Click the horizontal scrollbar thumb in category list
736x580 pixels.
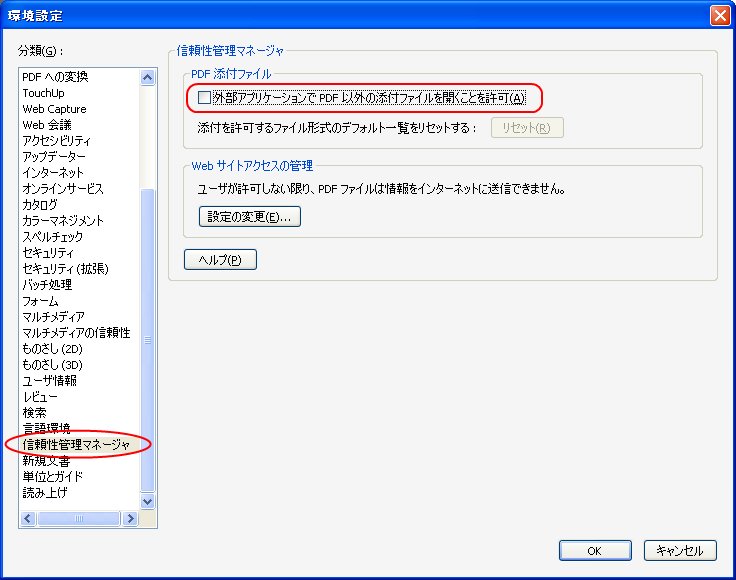click(x=79, y=519)
